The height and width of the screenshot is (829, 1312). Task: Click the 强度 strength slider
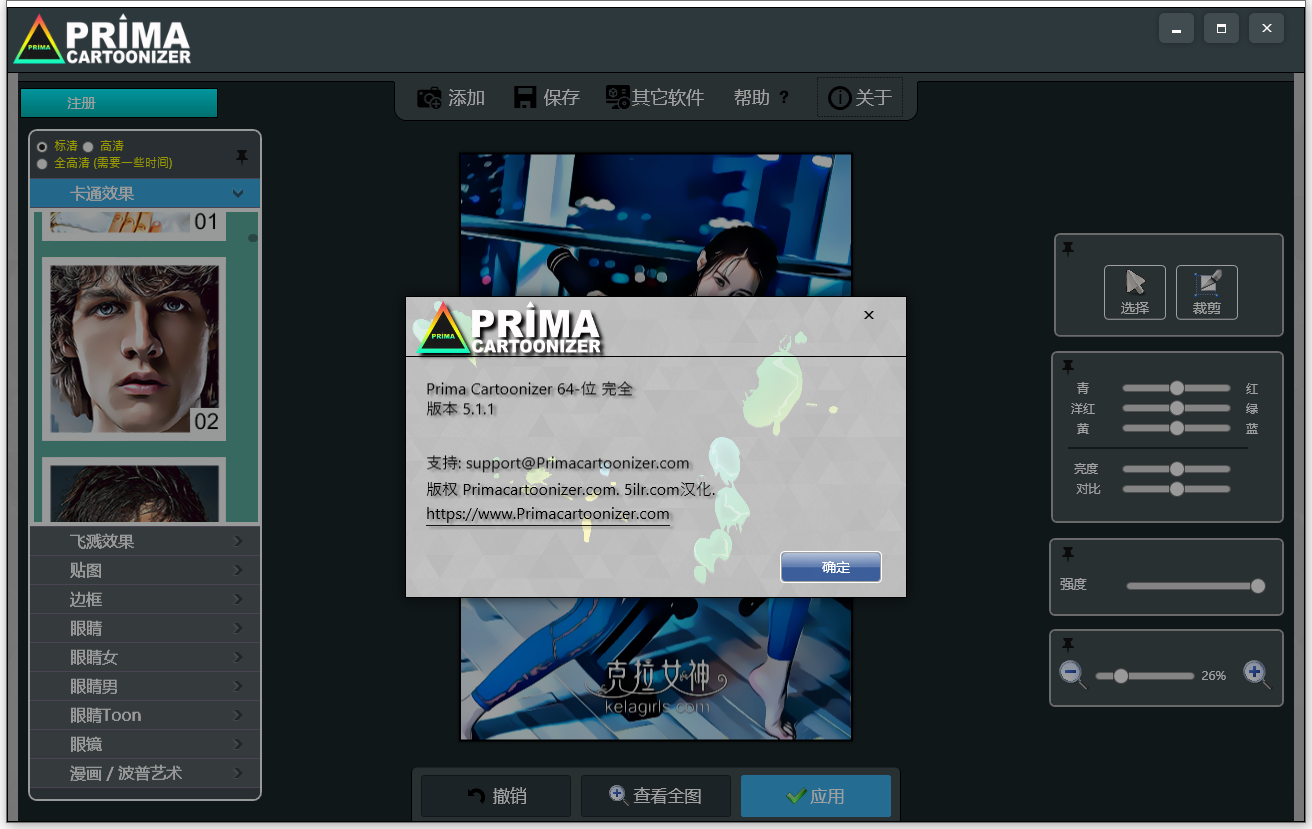(x=1196, y=586)
